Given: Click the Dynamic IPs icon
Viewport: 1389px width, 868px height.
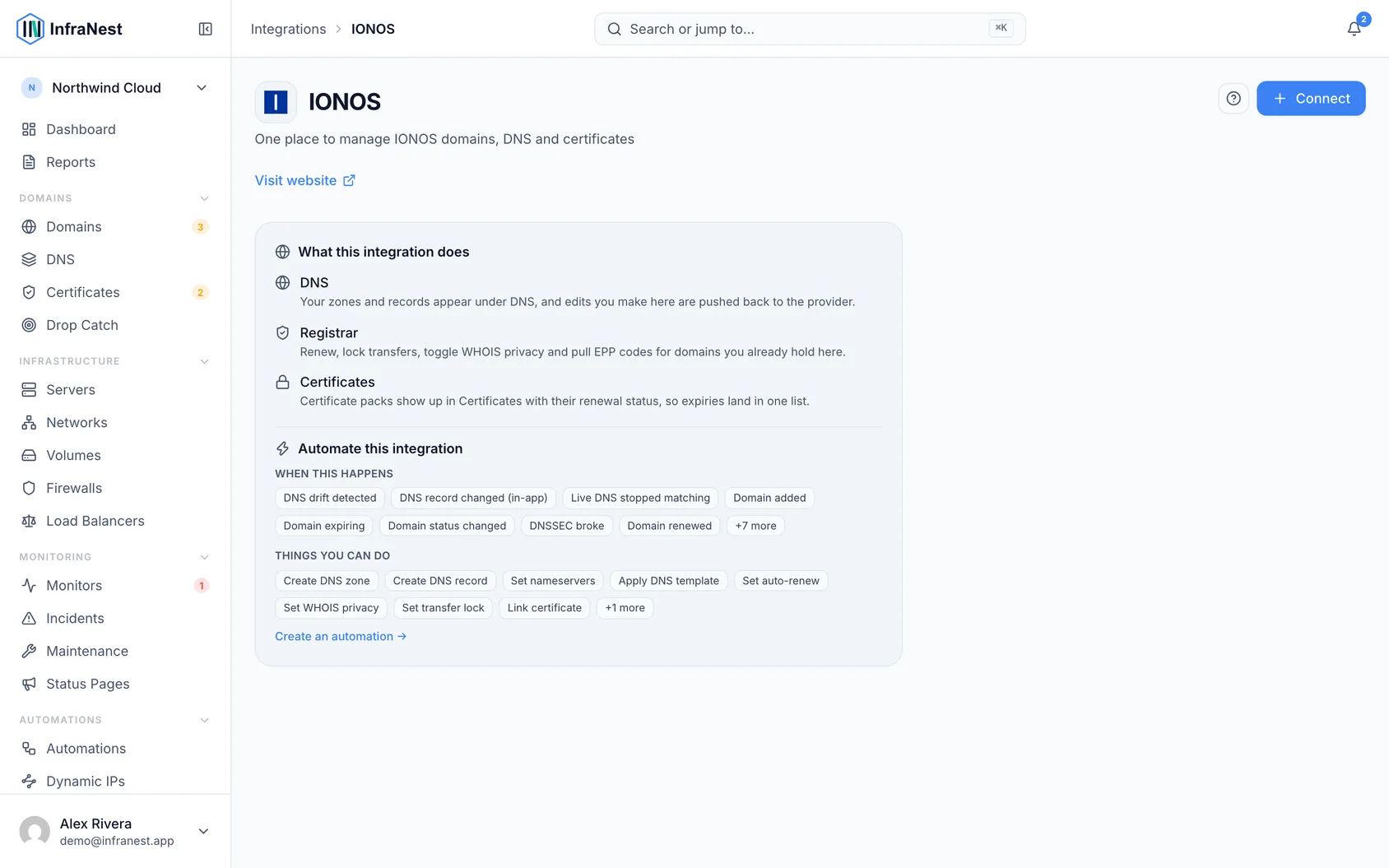Looking at the screenshot, I should click(x=29, y=781).
